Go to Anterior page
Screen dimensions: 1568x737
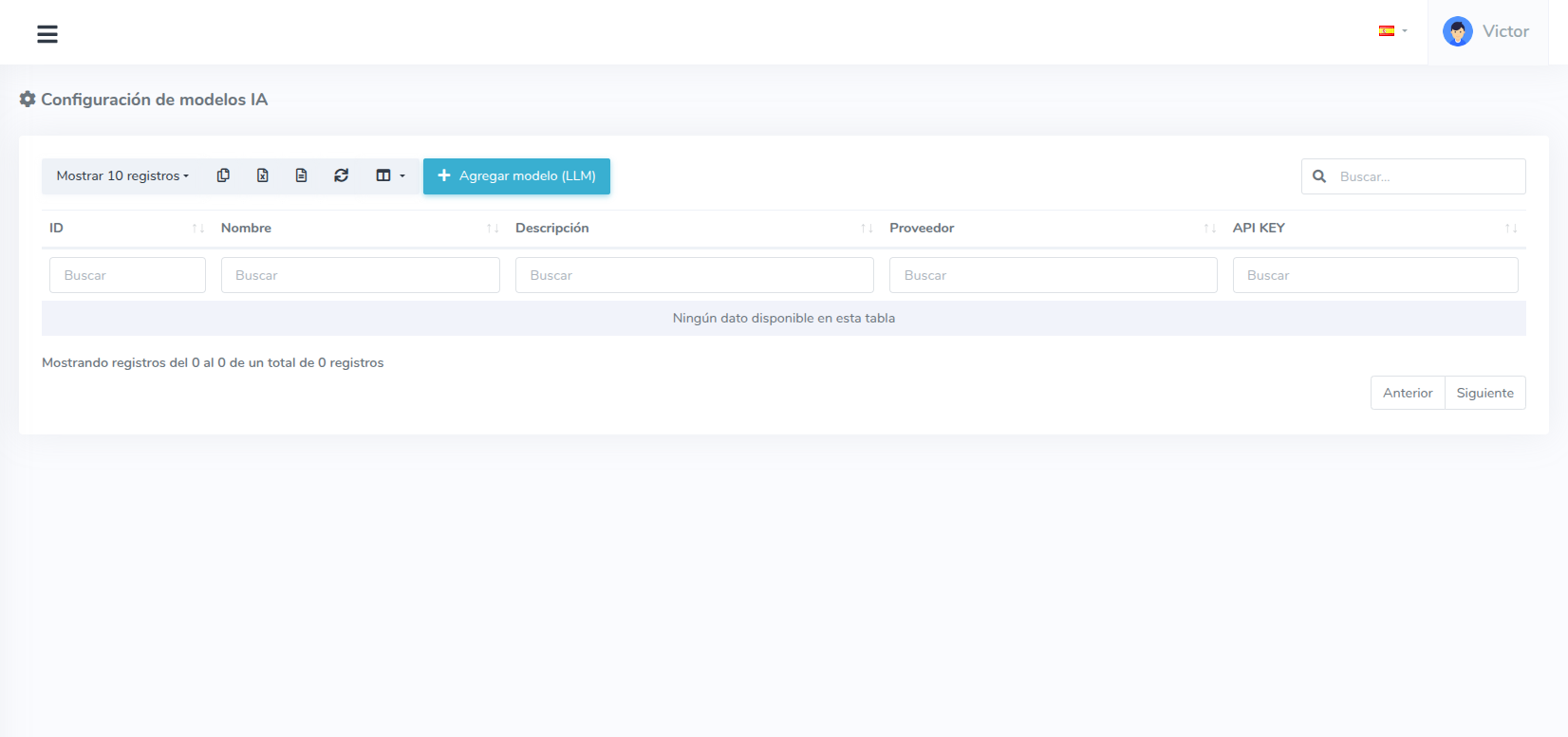(1408, 393)
